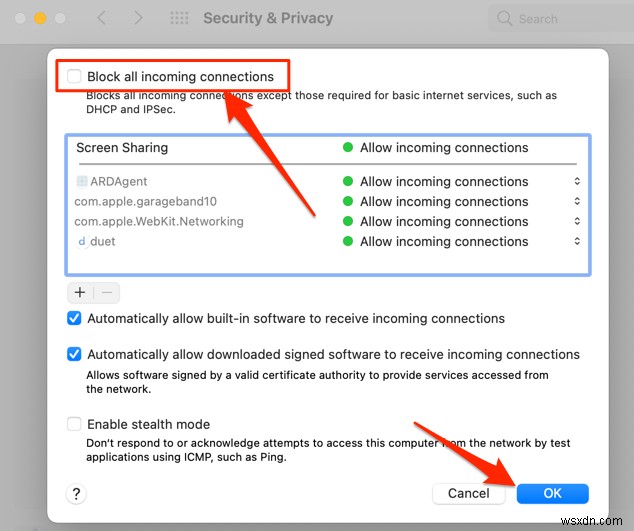Enable Block all incoming connections checkbox

point(74,76)
